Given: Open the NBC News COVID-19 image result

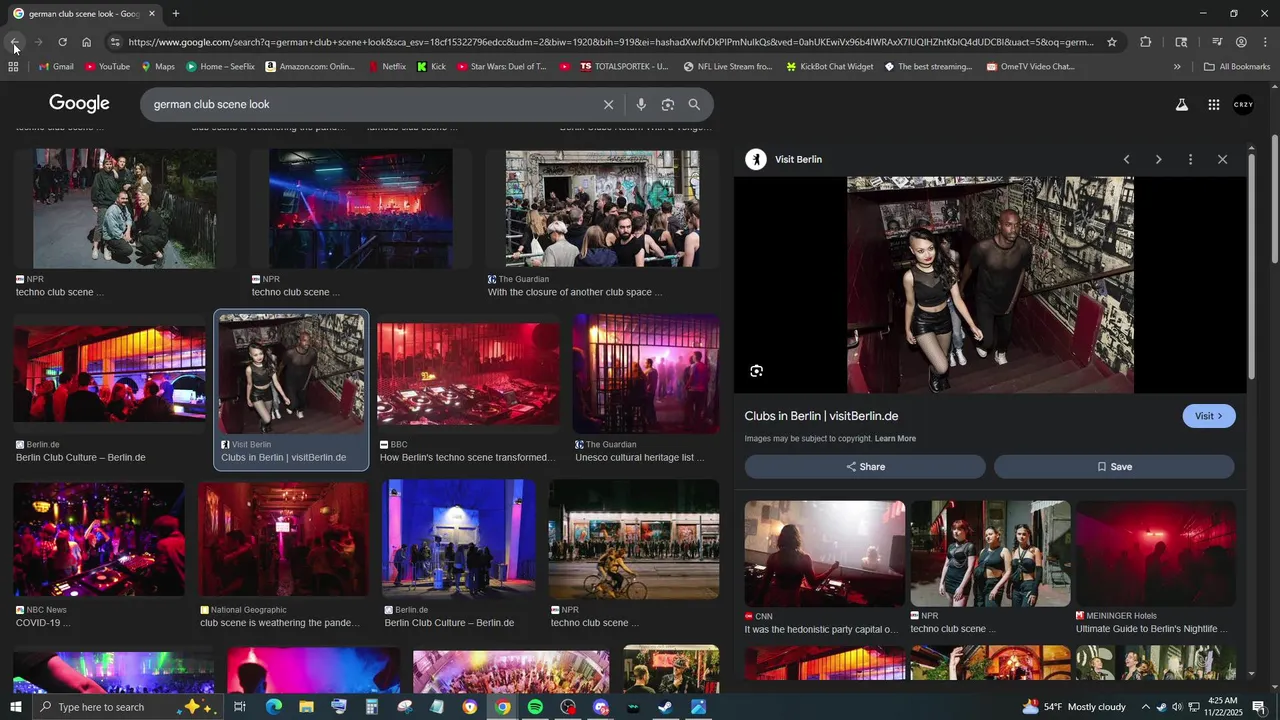Looking at the screenshot, I should (98, 540).
